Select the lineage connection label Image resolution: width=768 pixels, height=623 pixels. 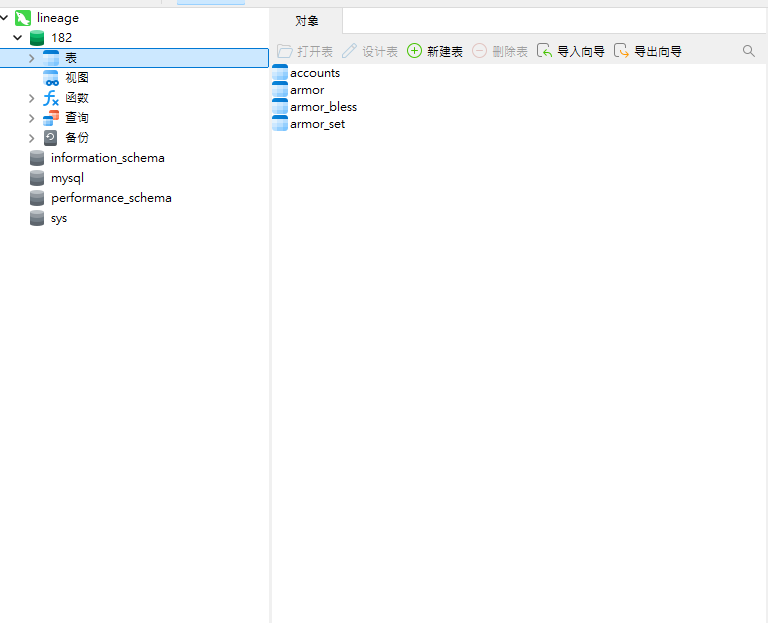pyautogui.click(x=58, y=18)
